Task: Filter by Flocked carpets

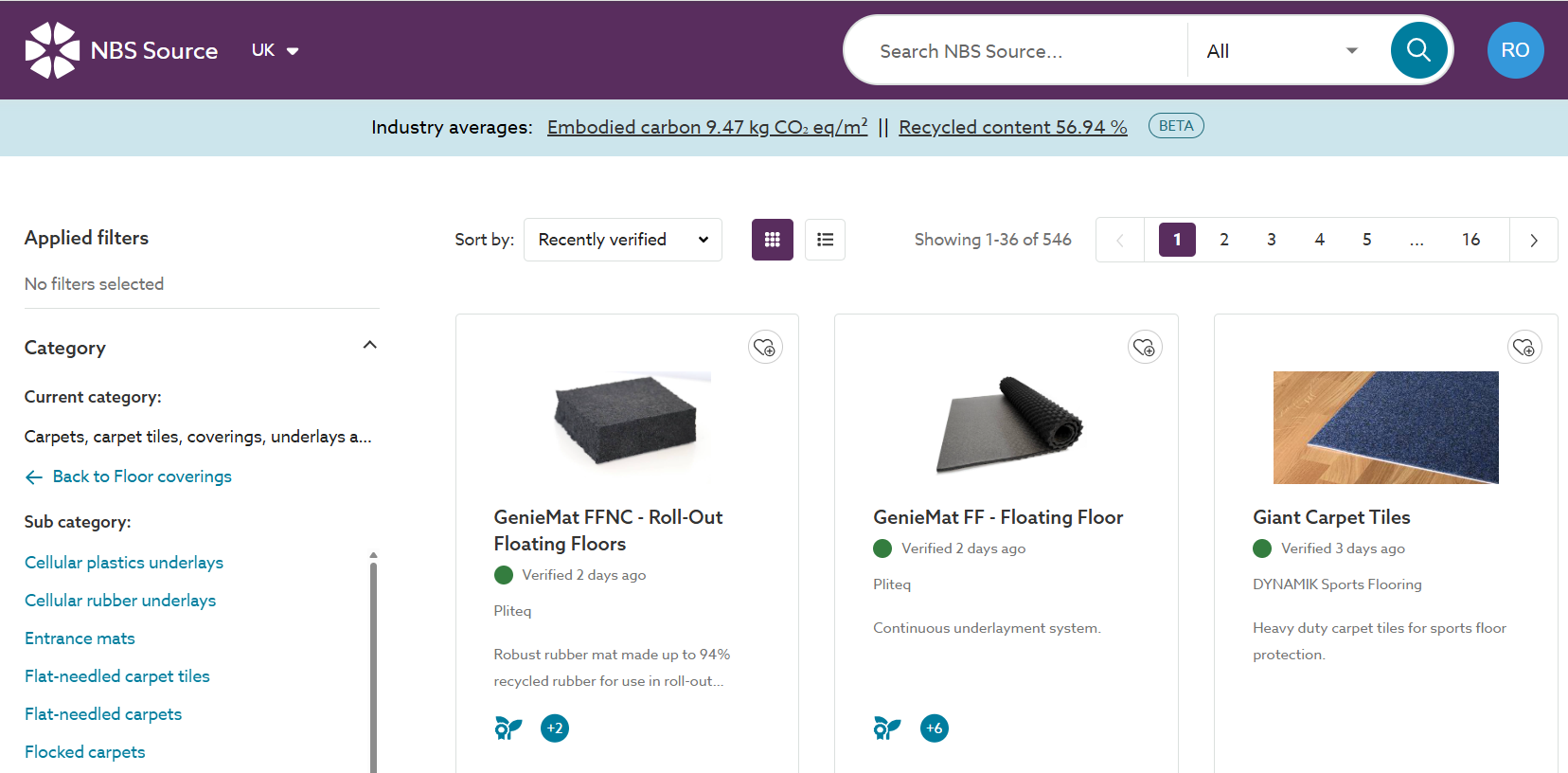Action: coord(85,752)
